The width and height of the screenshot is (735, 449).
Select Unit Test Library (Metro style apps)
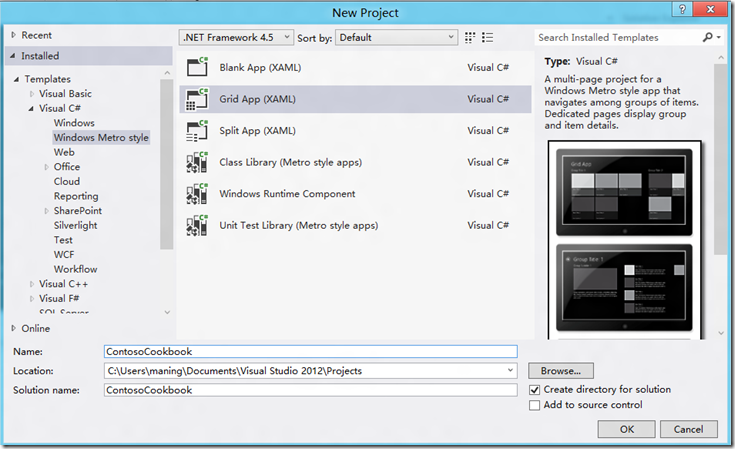point(299,225)
